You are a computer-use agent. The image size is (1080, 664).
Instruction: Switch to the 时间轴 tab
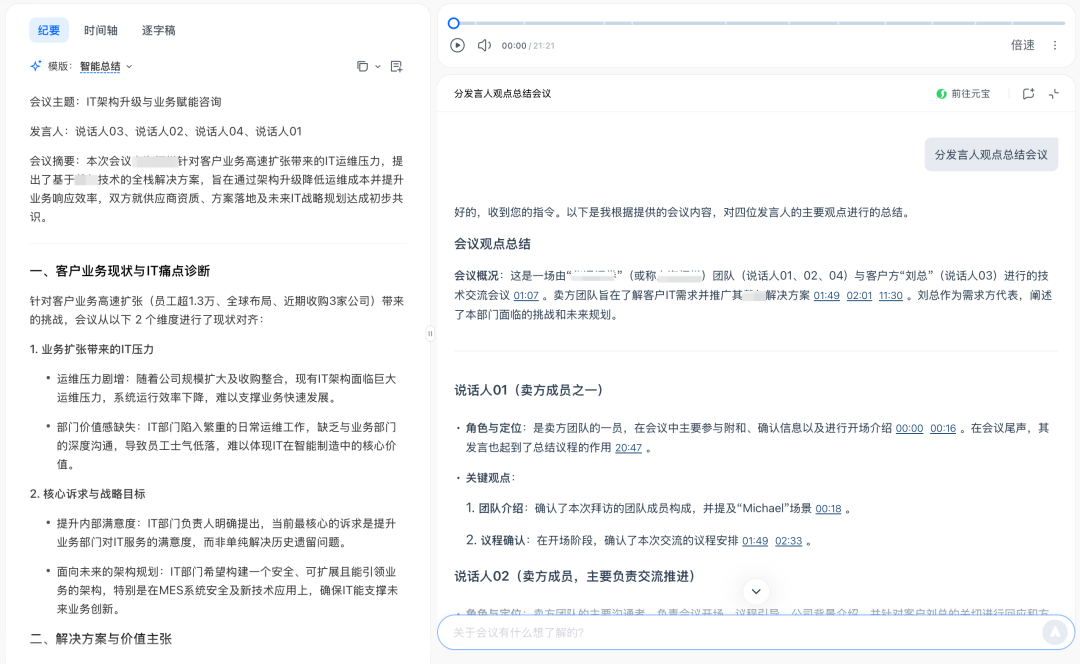point(103,30)
